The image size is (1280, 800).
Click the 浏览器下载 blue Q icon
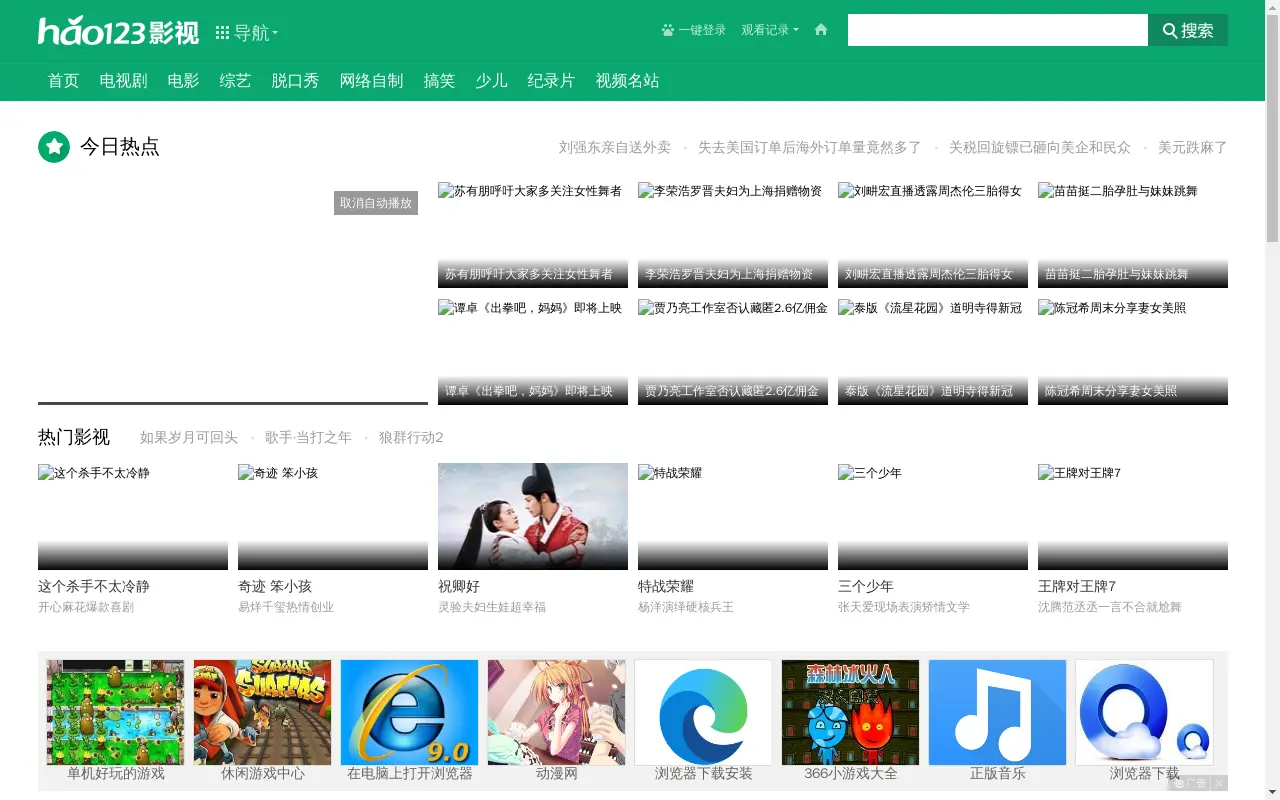1144,712
